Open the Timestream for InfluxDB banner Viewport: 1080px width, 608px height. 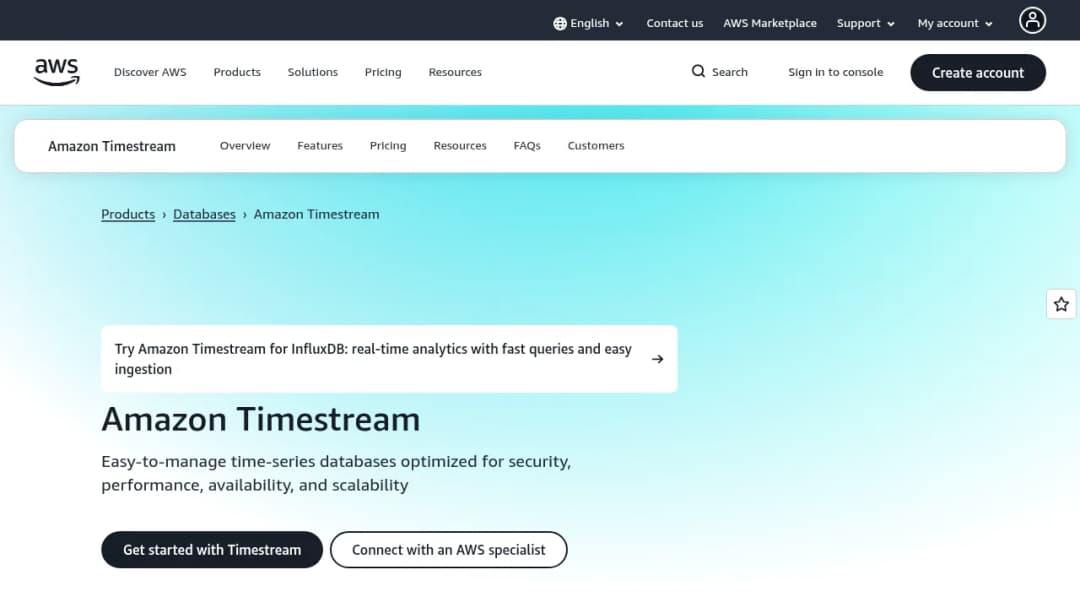(389, 359)
